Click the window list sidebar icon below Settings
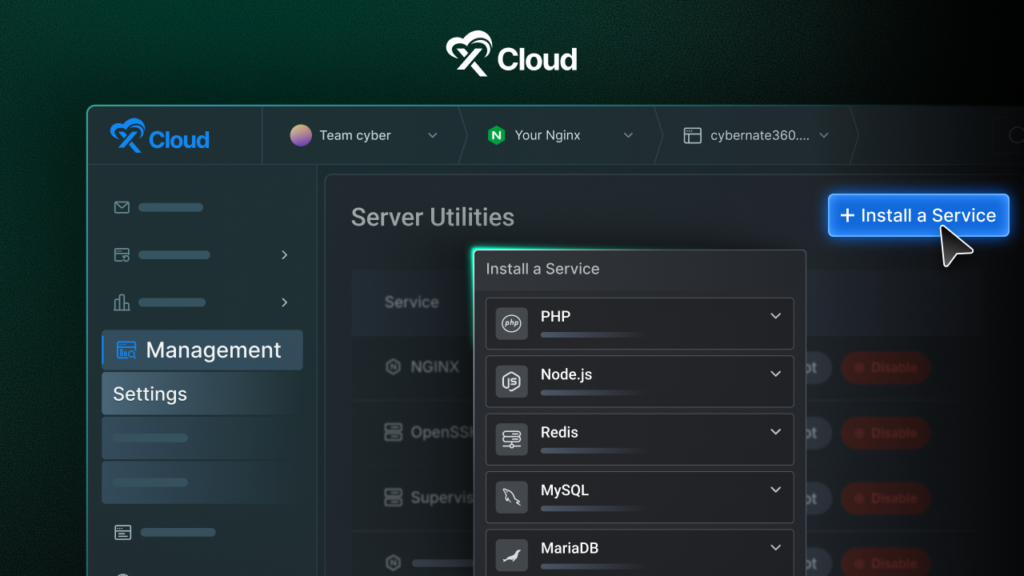 coord(123,532)
